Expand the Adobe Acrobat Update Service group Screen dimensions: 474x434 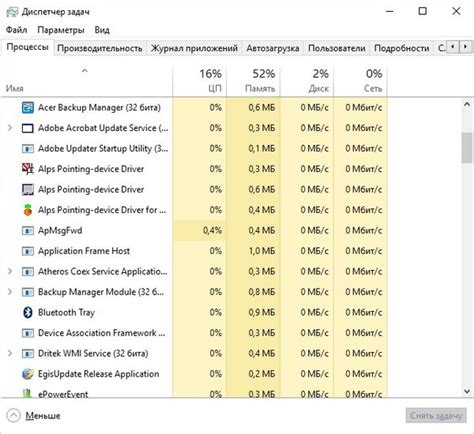point(10,128)
